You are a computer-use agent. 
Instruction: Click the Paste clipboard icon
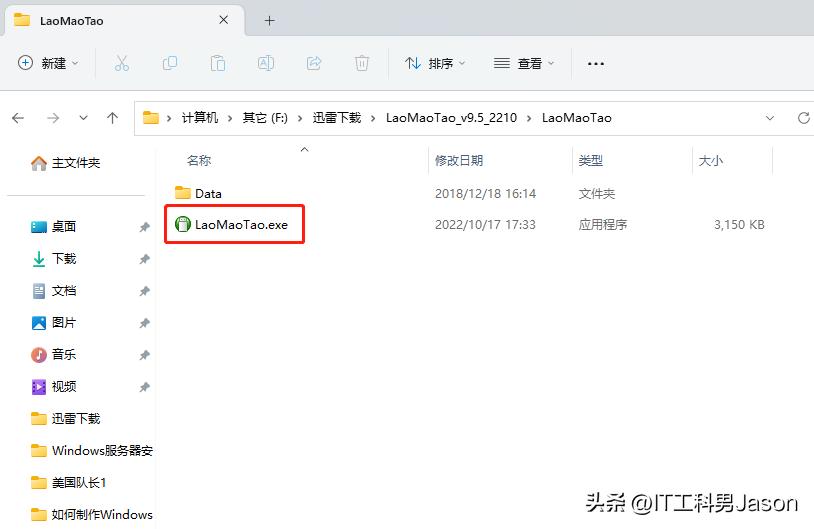point(218,63)
